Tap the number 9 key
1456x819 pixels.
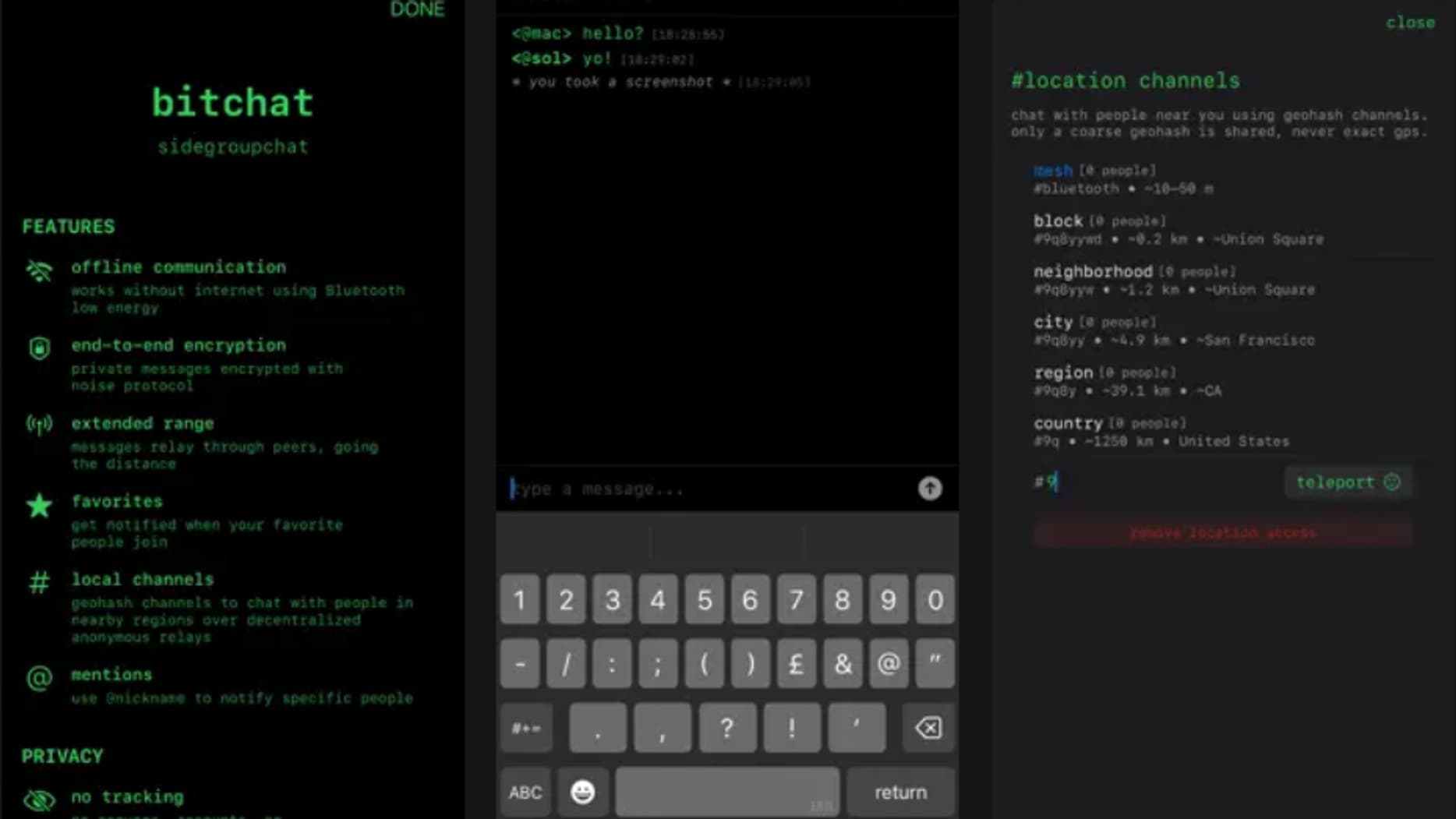point(889,600)
